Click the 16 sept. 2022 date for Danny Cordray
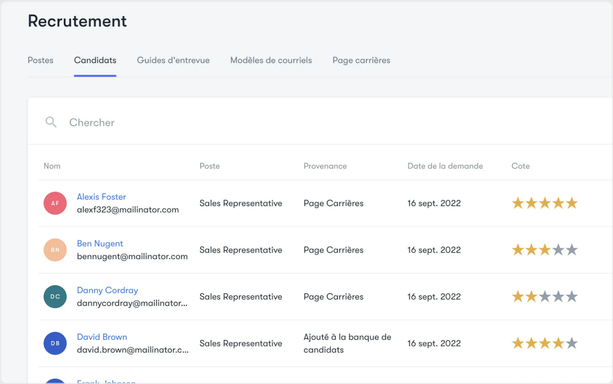 pyautogui.click(x=434, y=297)
